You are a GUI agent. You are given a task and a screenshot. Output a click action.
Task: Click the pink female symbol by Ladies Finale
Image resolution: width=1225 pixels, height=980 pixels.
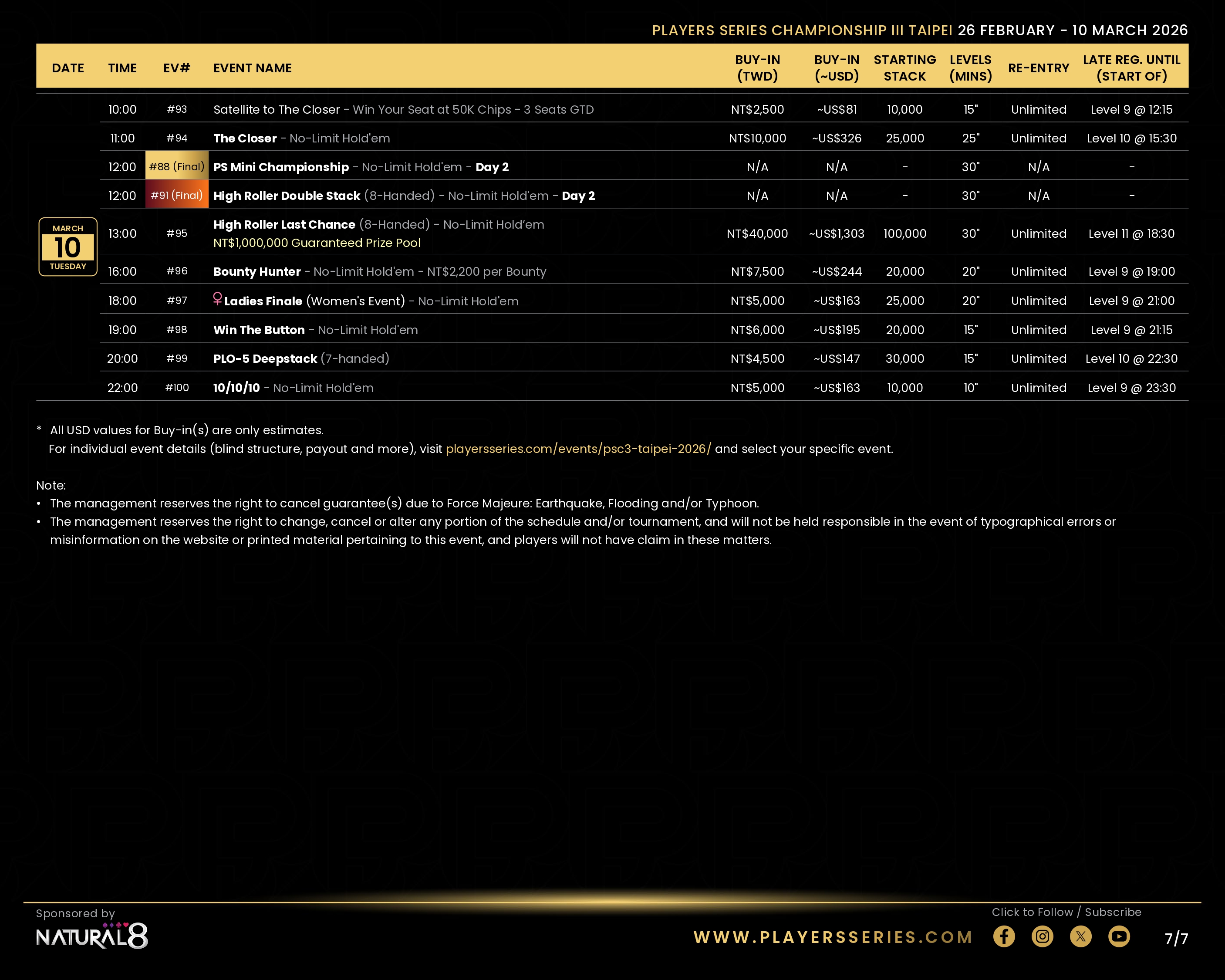(x=217, y=299)
